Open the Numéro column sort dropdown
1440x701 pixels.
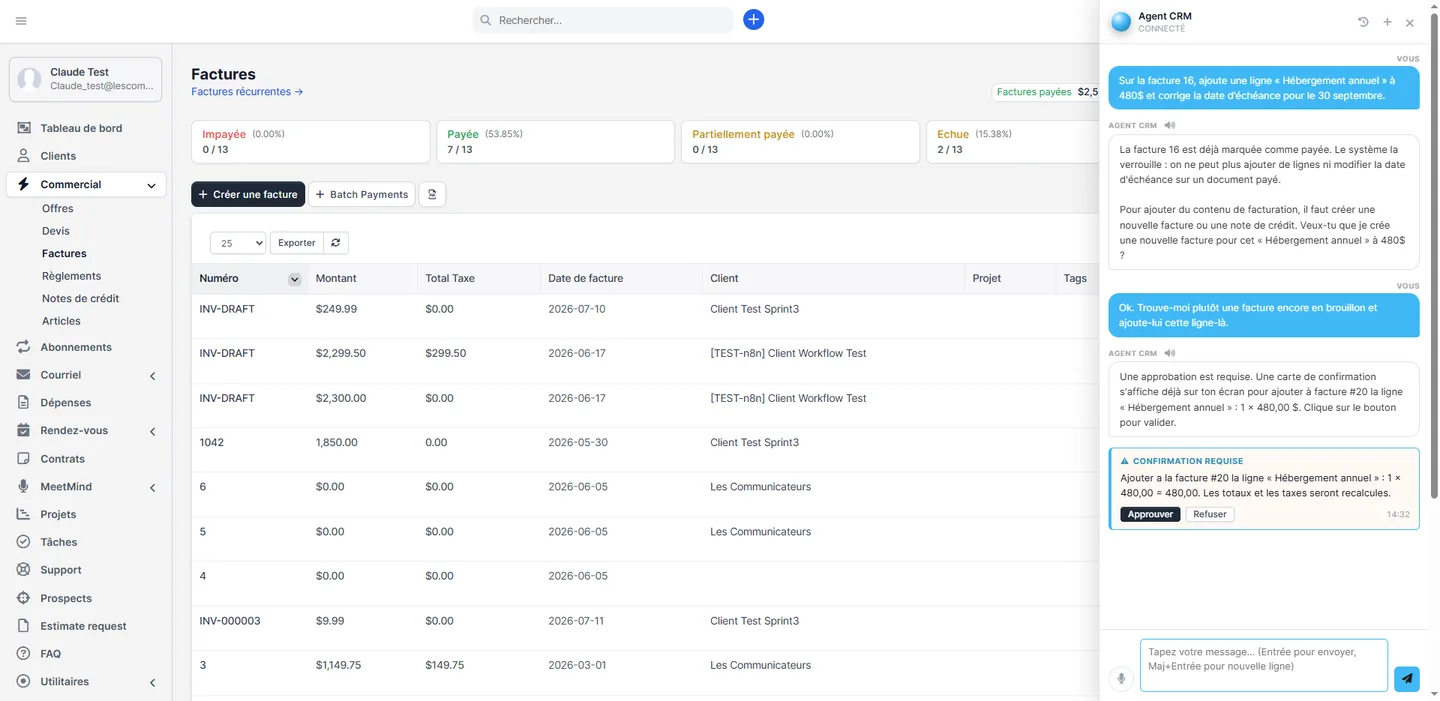(295, 279)
